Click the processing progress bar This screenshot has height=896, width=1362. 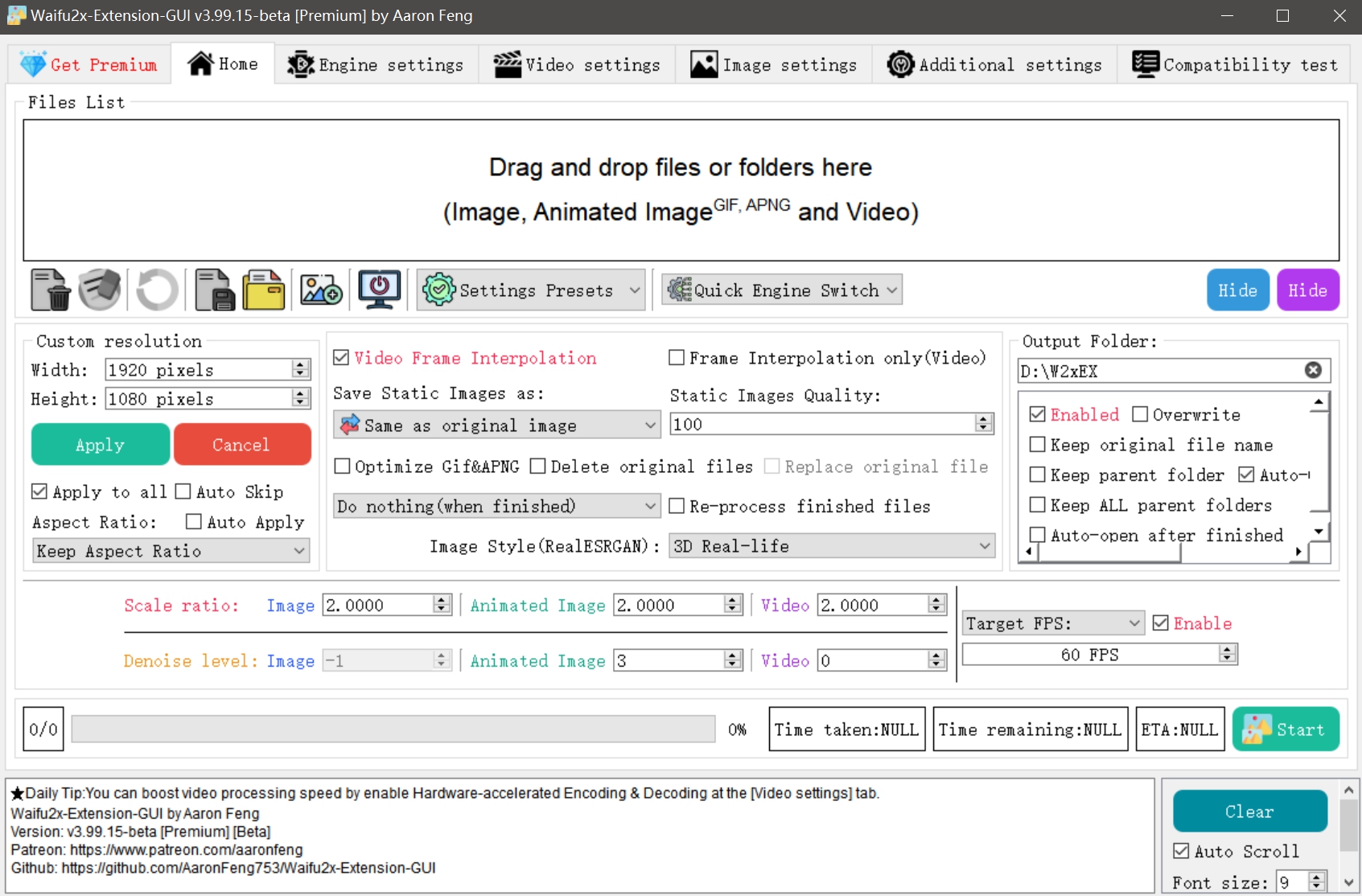tap(393, 729)
